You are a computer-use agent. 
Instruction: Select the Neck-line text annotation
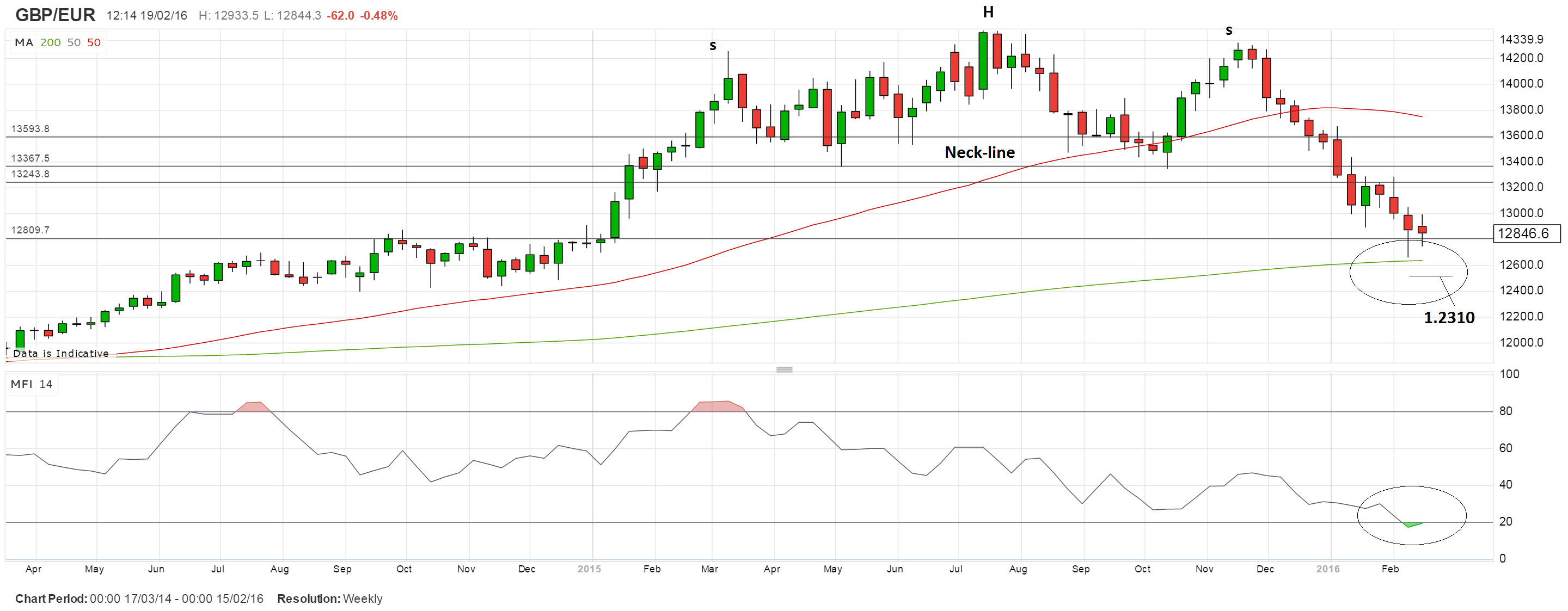979,152
